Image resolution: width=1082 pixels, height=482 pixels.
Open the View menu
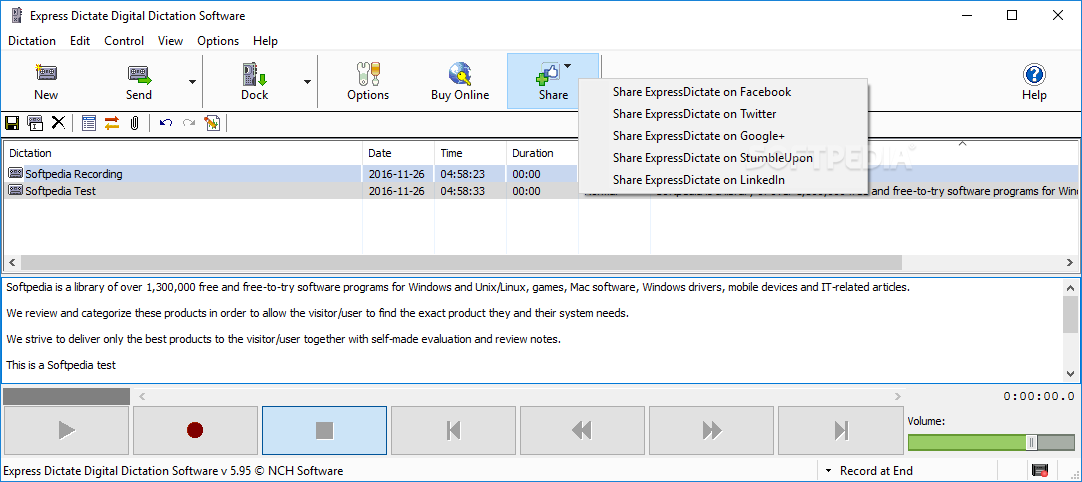point(170,41)
